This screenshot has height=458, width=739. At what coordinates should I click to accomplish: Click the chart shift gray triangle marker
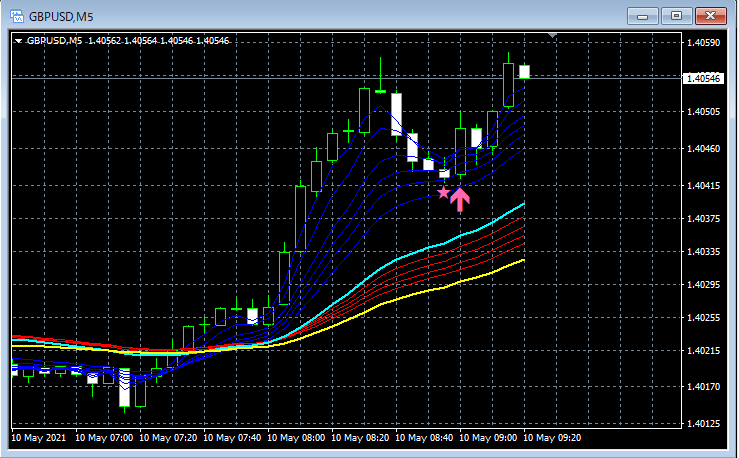552,35
